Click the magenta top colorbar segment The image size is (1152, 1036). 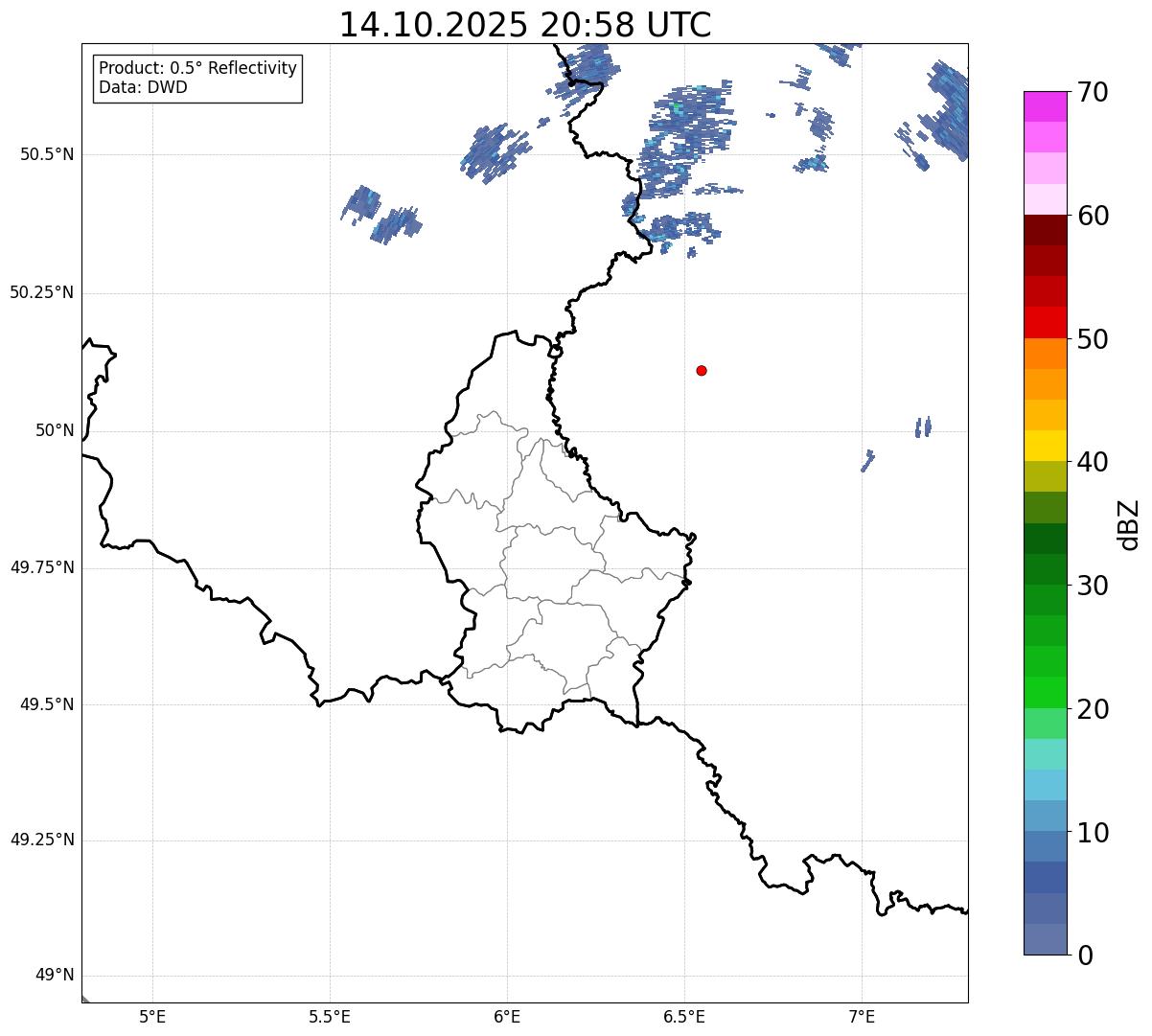1045,106
